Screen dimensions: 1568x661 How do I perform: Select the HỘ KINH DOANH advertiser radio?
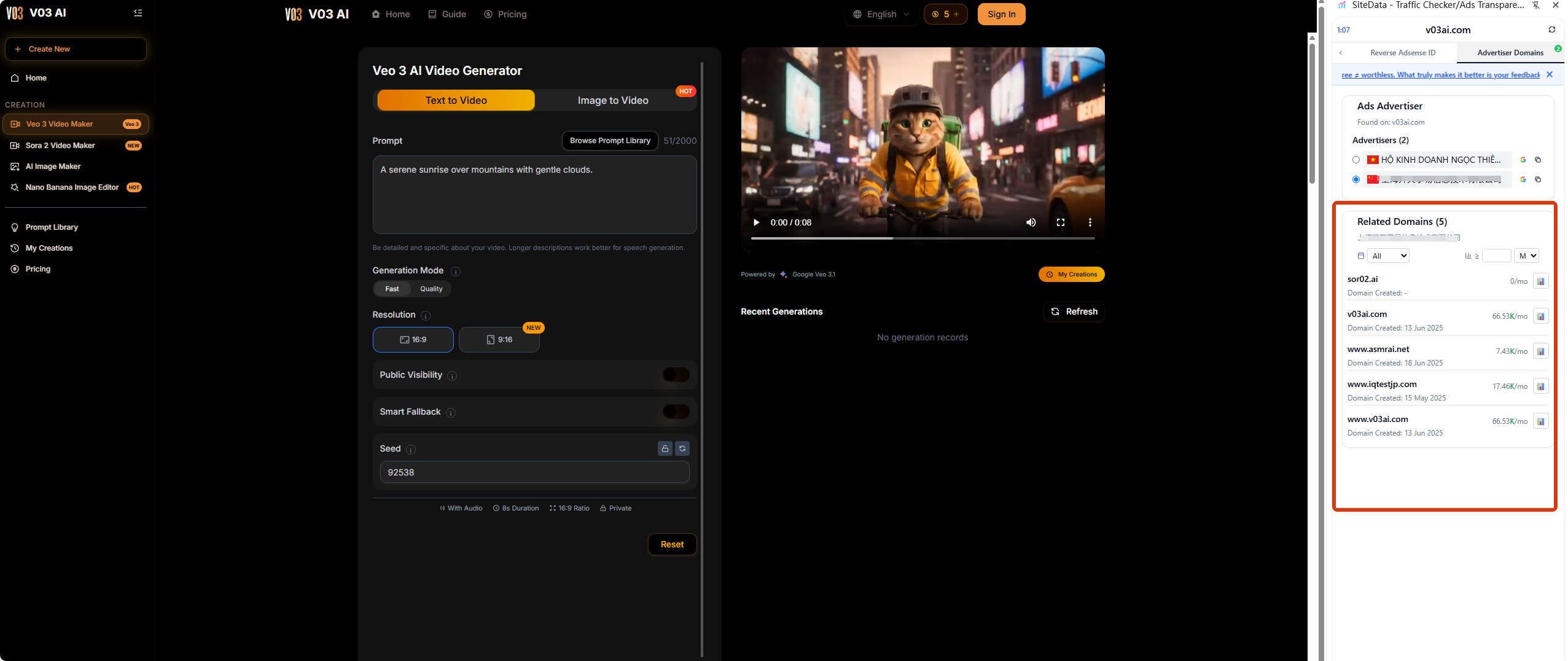tap(1356, 160)
